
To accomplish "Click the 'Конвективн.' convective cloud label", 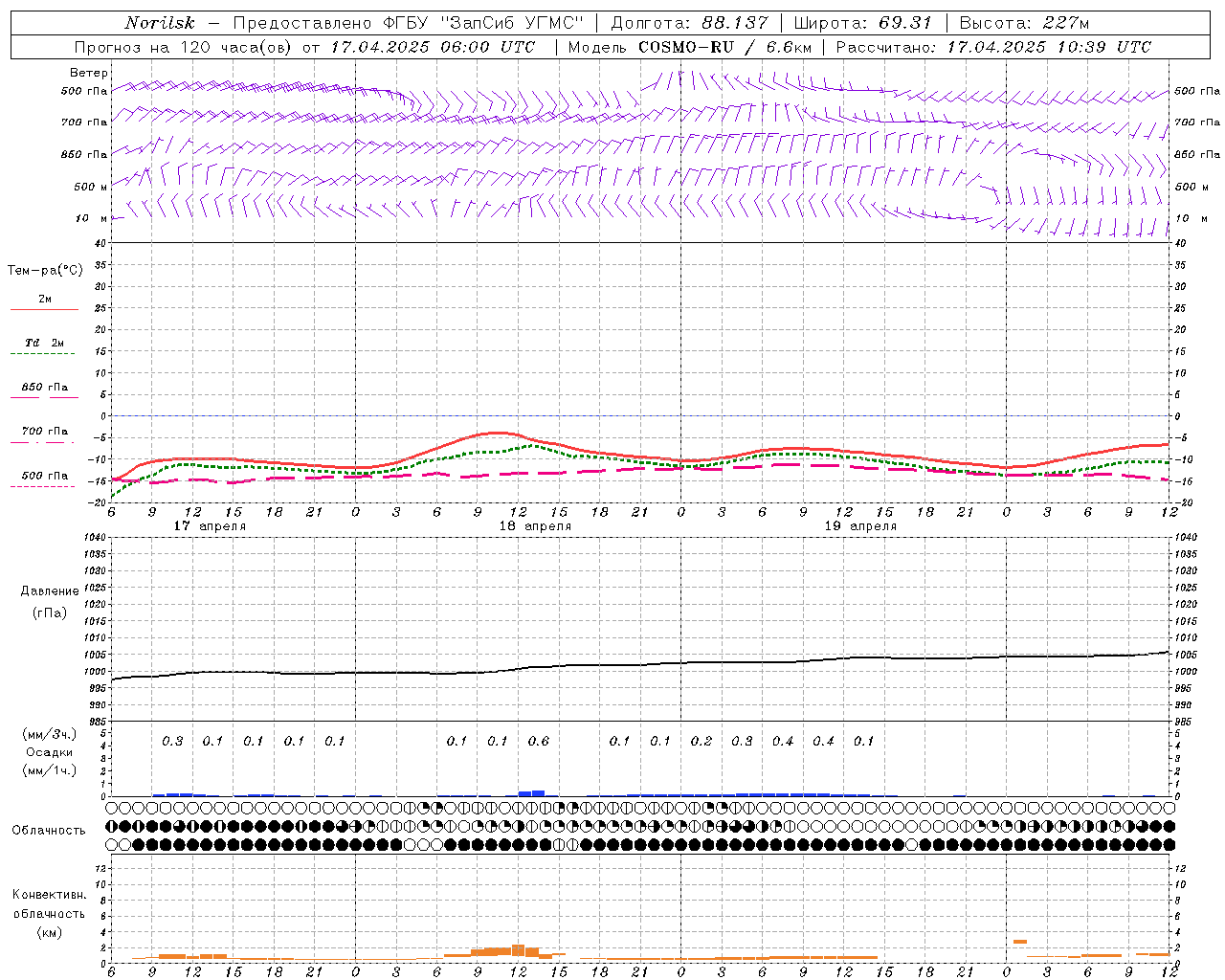I will pyautogui.click(x=50, y=895).
